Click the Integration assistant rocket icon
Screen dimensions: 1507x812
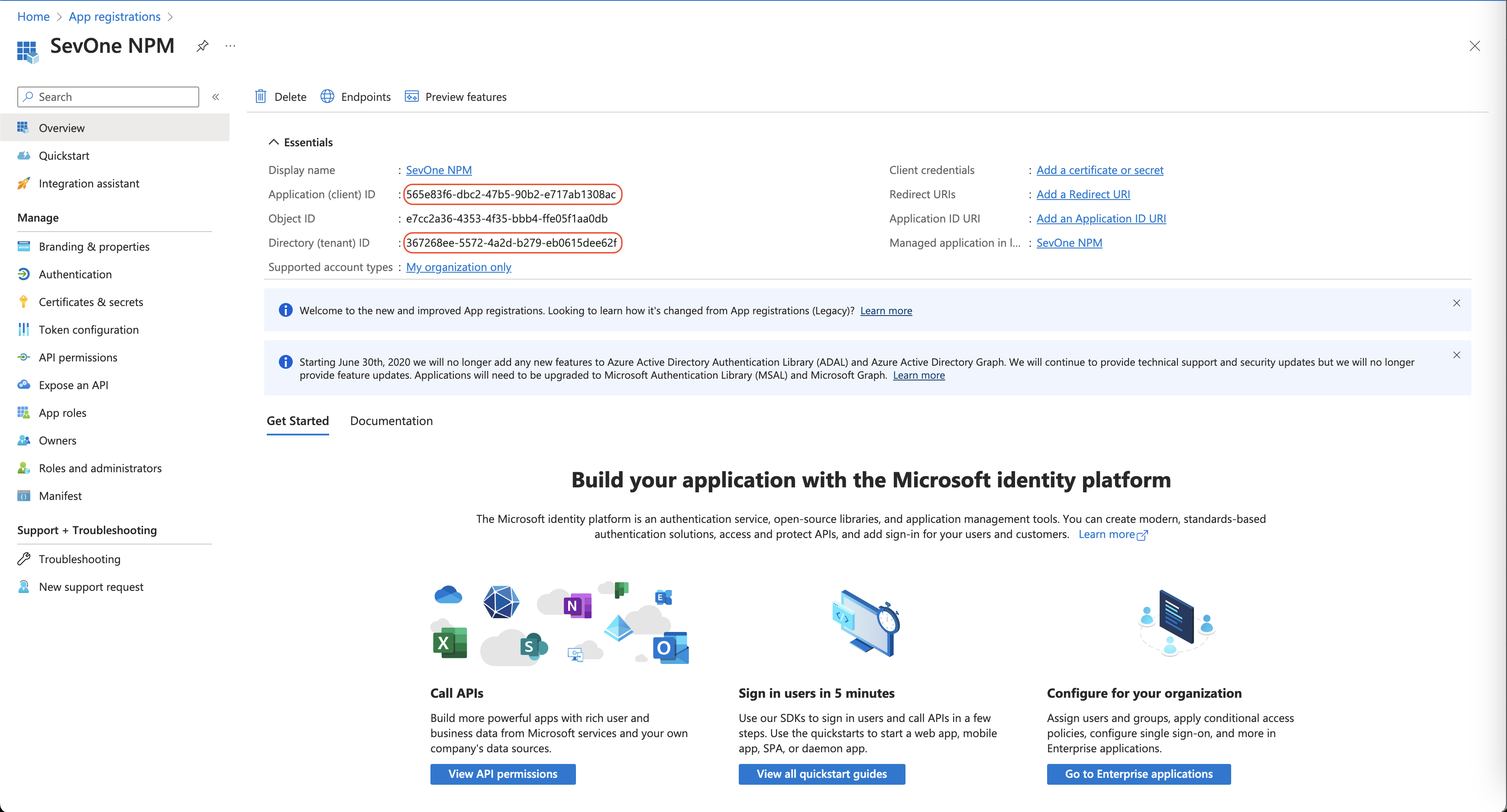coord(23,183)
